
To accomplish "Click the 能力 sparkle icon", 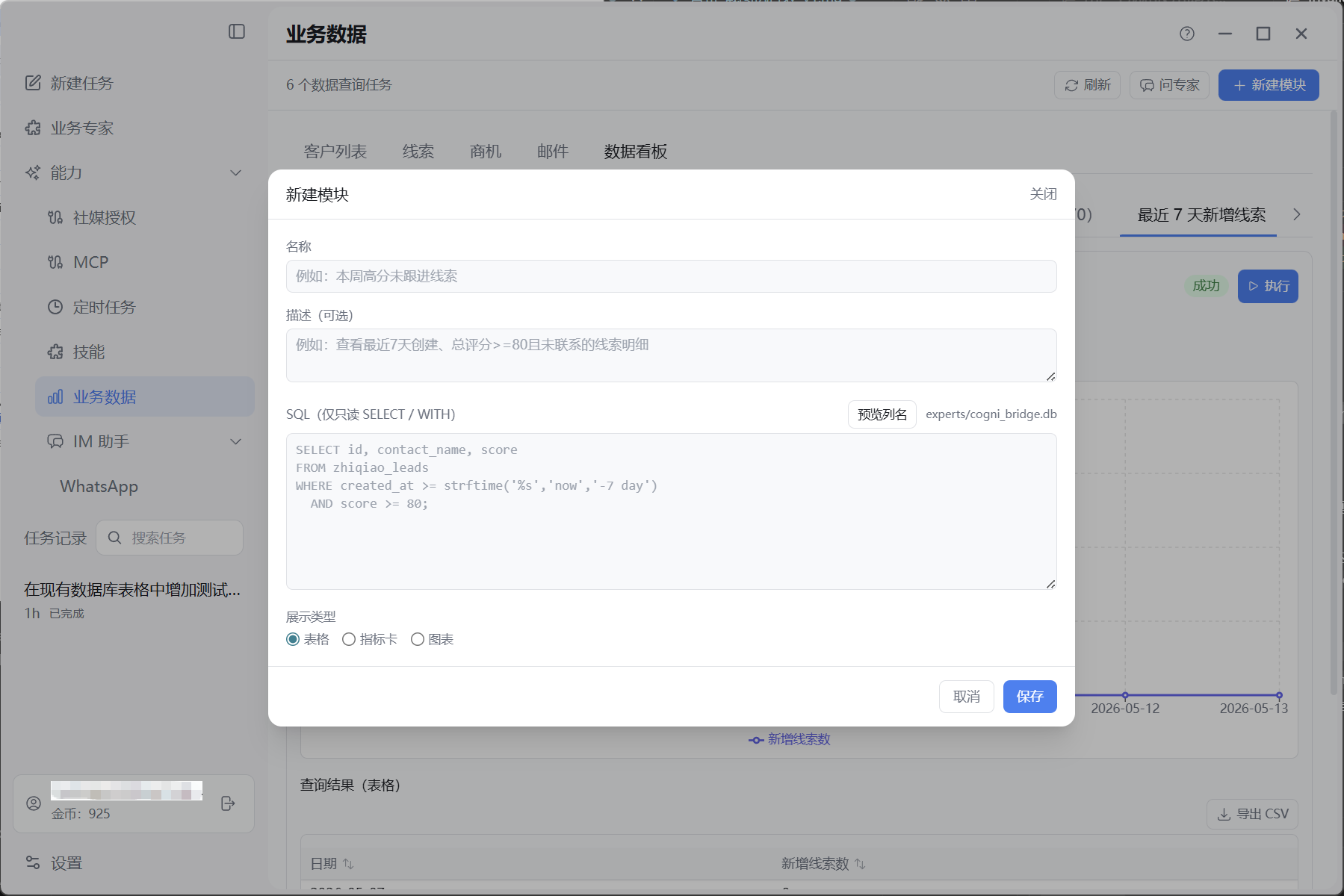I will coord(33,172).
